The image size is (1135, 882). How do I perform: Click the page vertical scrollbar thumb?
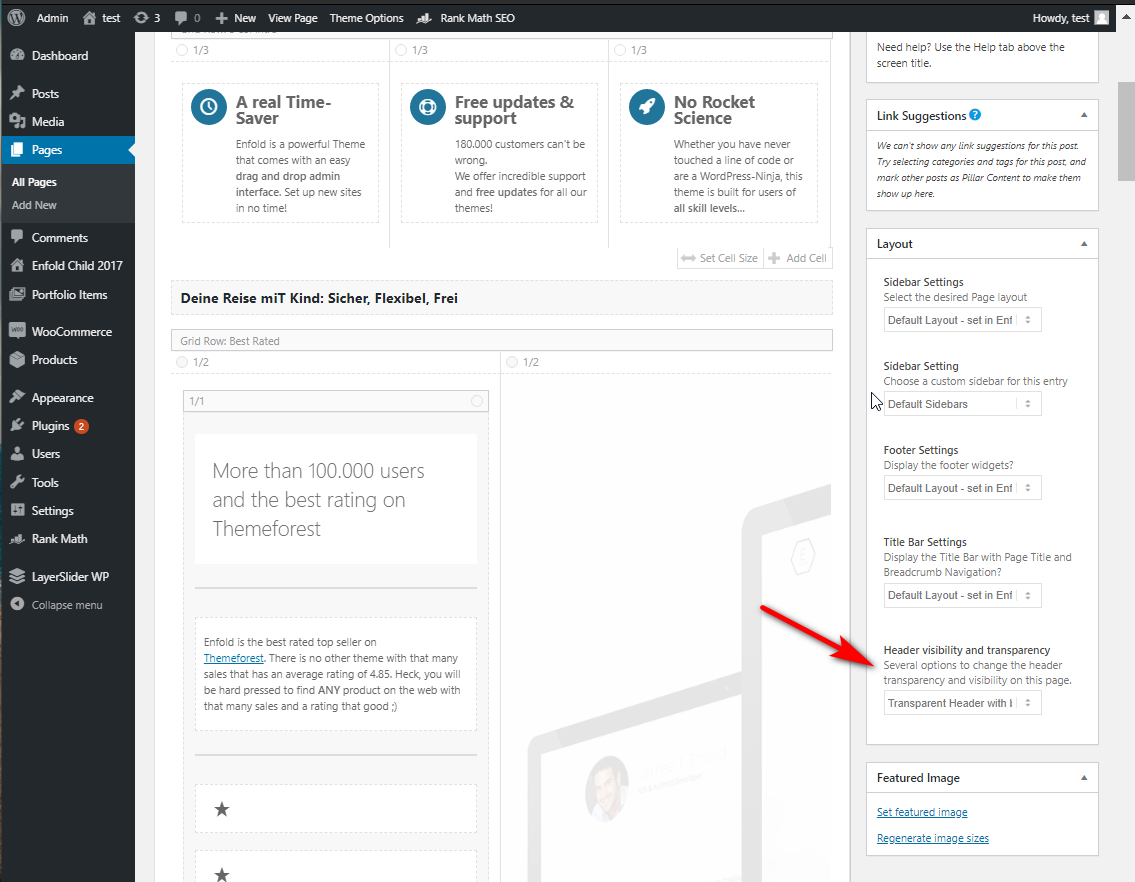(1126, 130)
